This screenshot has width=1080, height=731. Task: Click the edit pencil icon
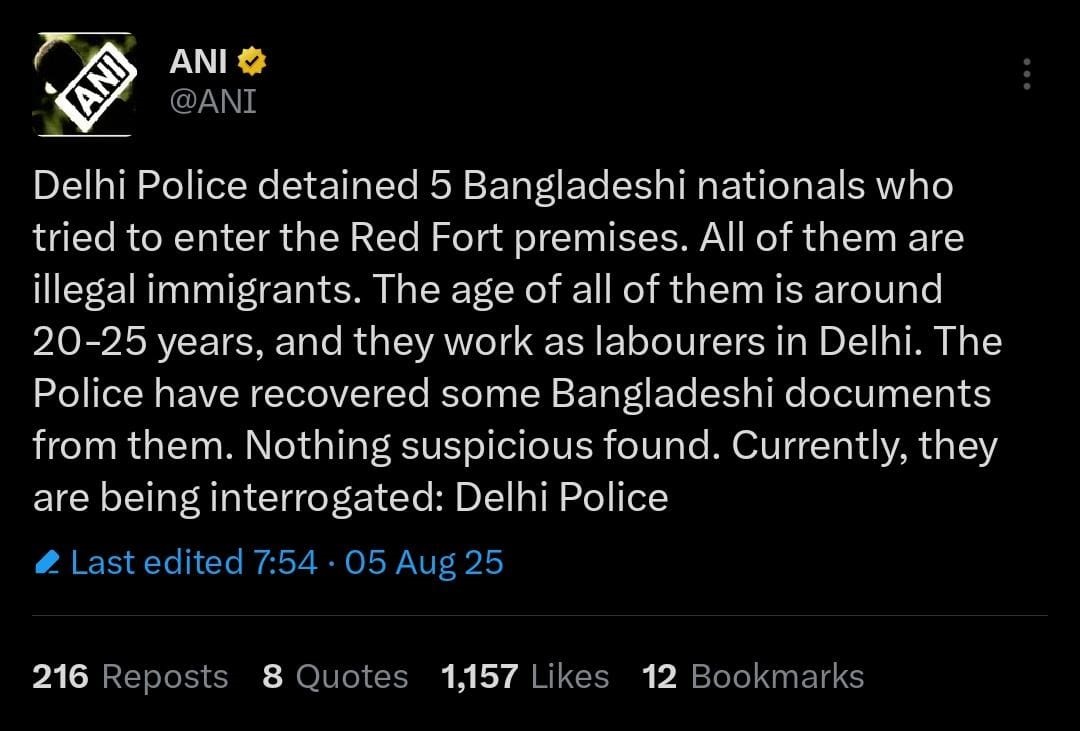[48, 562]
